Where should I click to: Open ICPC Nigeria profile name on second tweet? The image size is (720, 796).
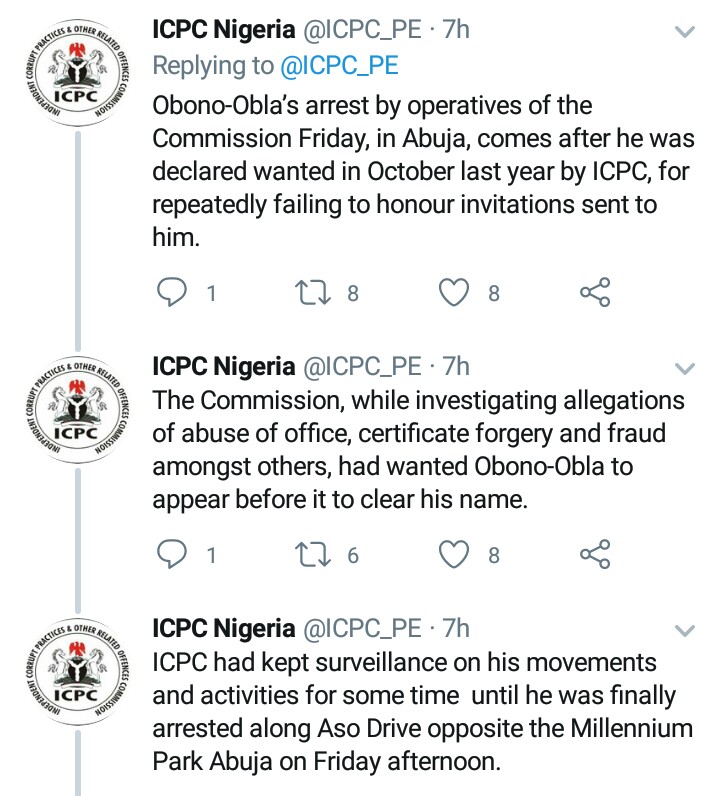tap(223, 366)
